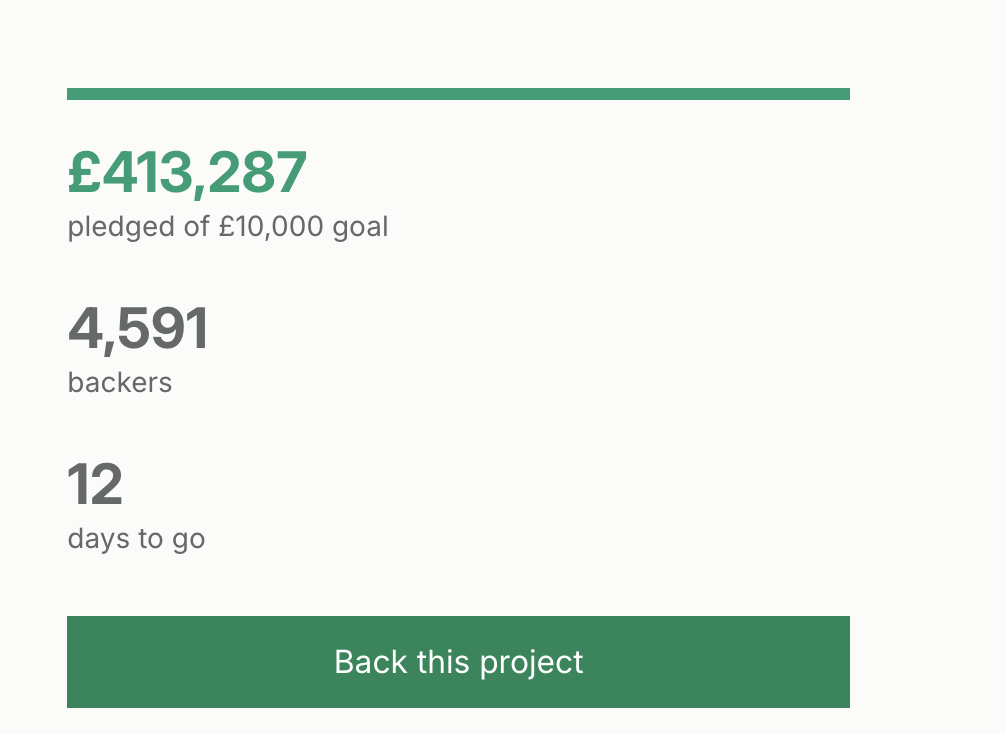
Task: Click the pledged of £10,000 goal text
Action: click(x=228, y=227)
